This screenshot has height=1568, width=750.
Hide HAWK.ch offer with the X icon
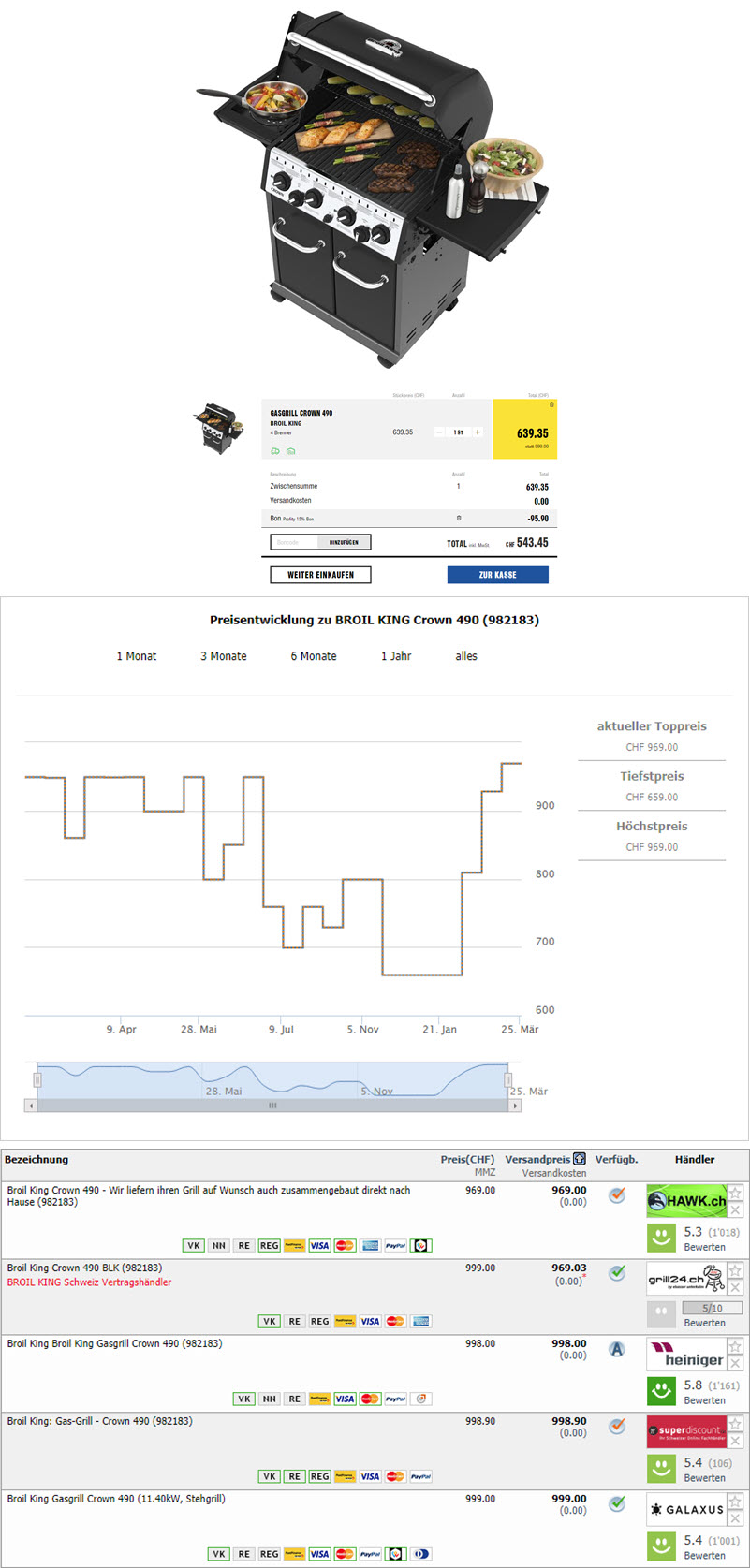(x=735, y=1209)
